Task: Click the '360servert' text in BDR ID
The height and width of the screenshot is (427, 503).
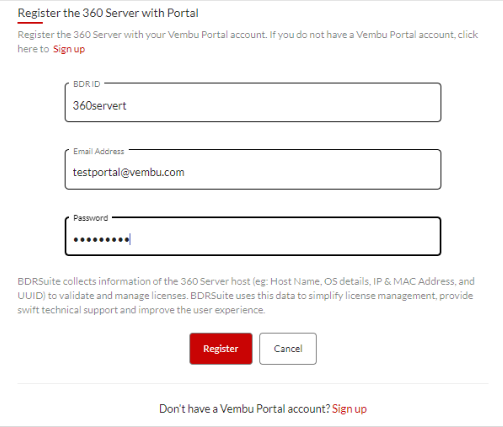Action: [99, 106]
